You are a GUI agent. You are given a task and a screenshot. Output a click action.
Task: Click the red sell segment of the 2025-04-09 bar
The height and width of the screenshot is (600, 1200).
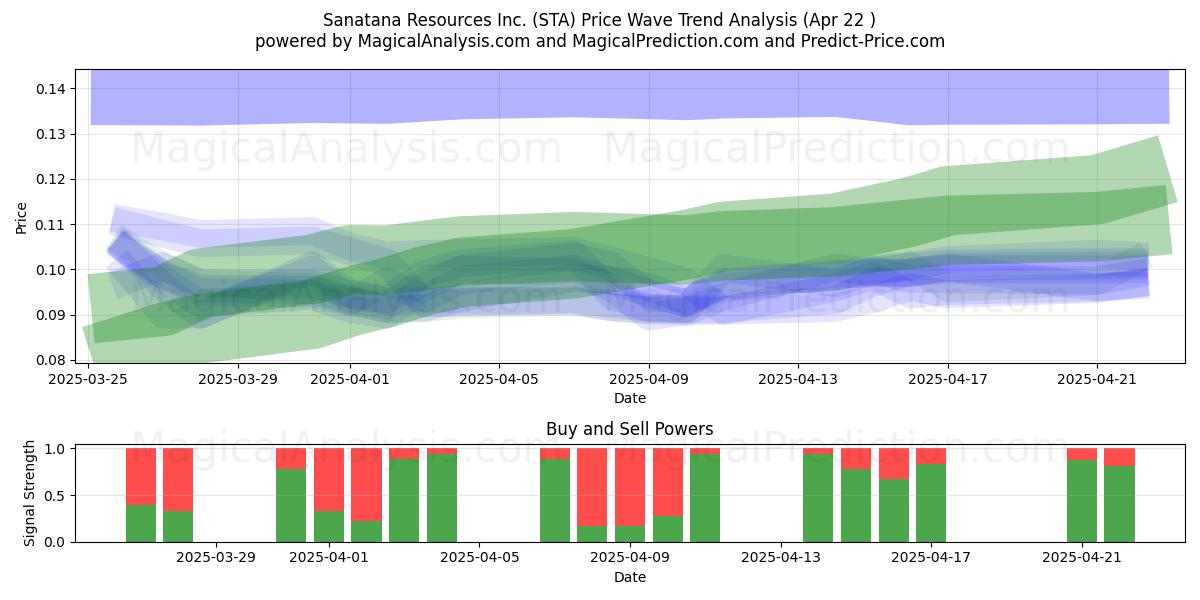tap(630, 487)
